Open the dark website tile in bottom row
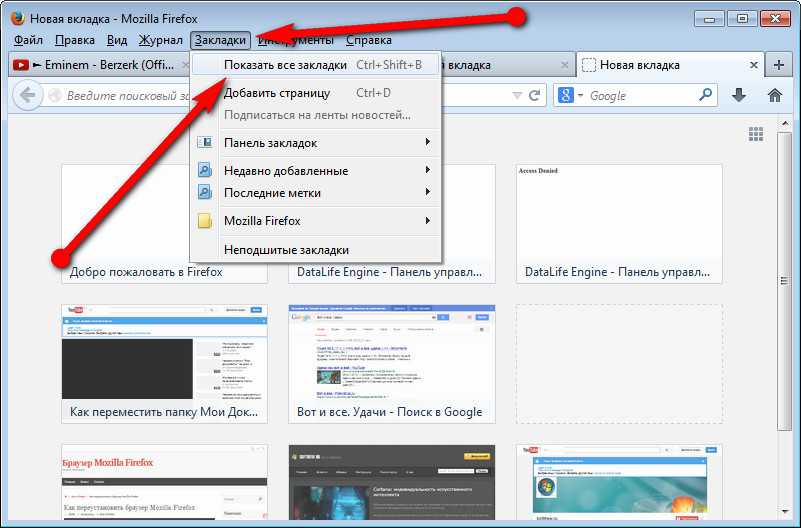801x528 pixels. pyautogui.click(x=392, y=482)
